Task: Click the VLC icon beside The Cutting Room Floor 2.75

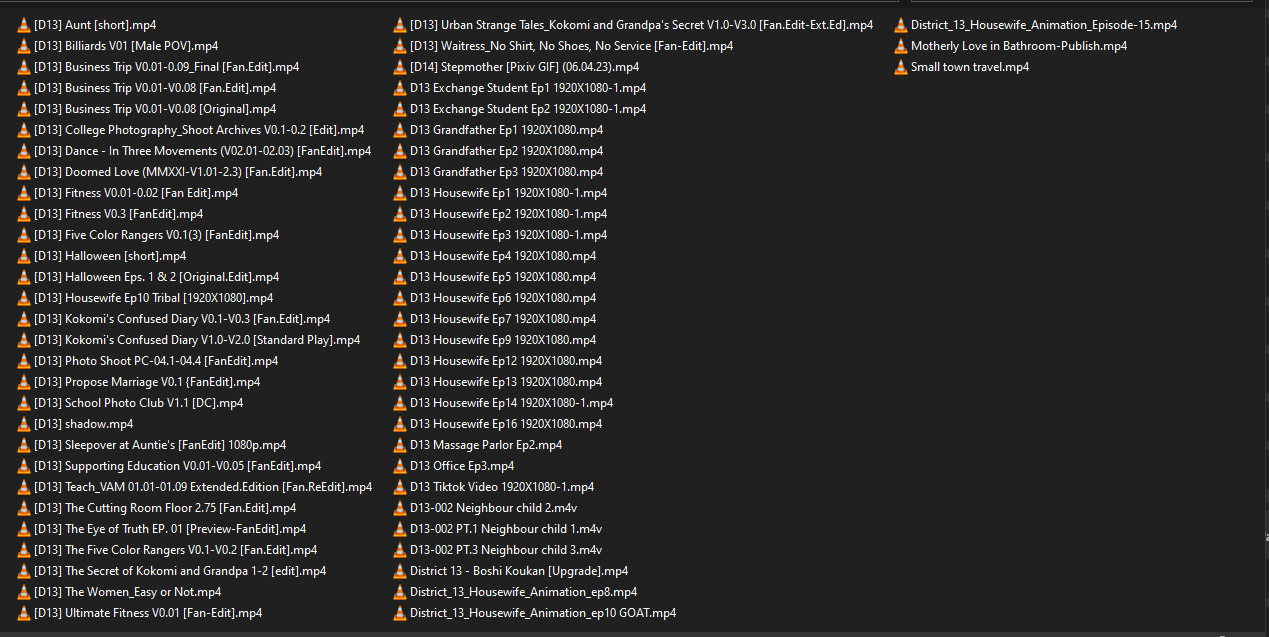Action: click(x=24, y=508)
